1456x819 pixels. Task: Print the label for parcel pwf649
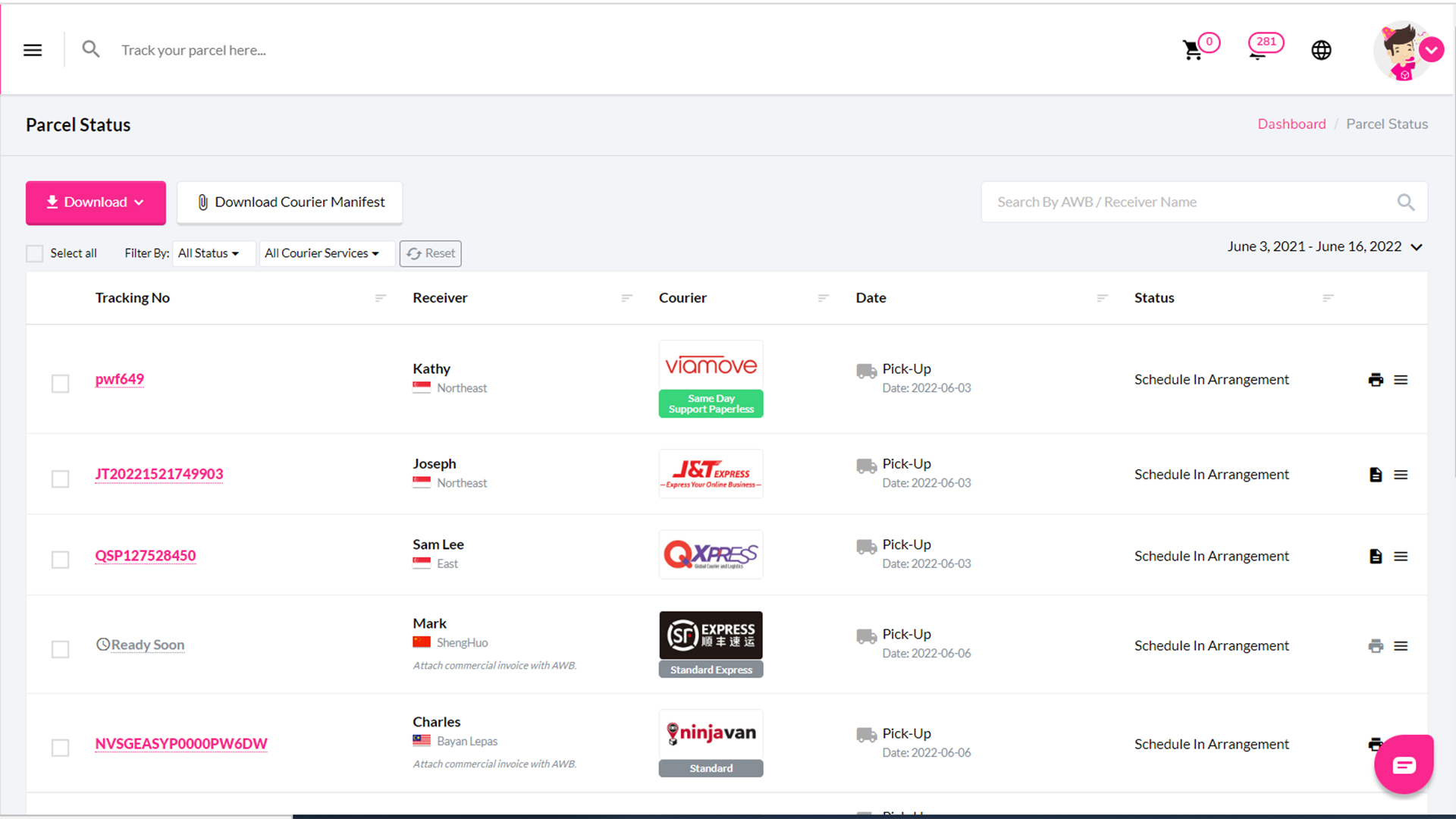click(1376, 380)
